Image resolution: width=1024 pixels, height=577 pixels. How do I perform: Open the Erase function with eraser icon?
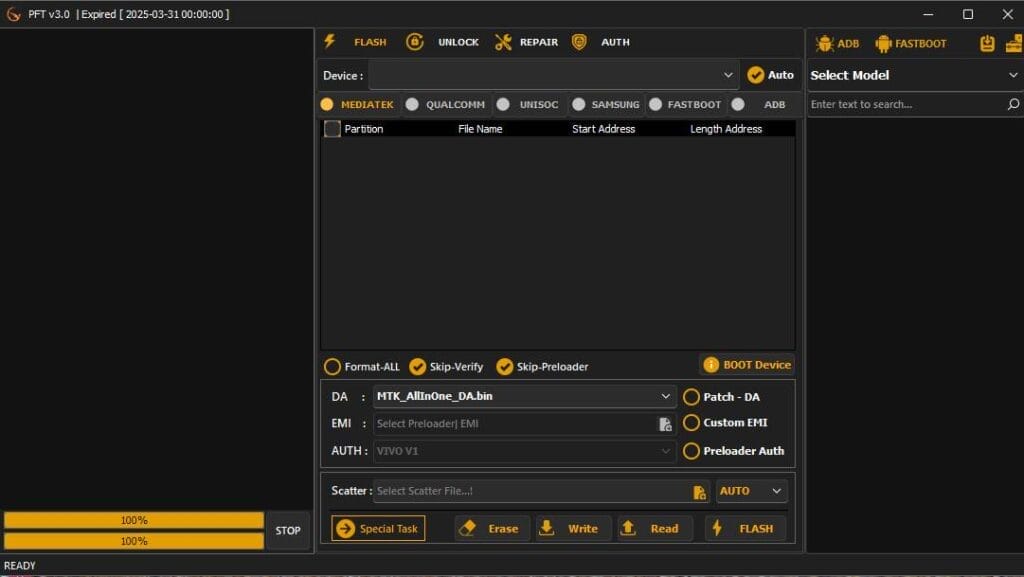(x=467, y=528)
